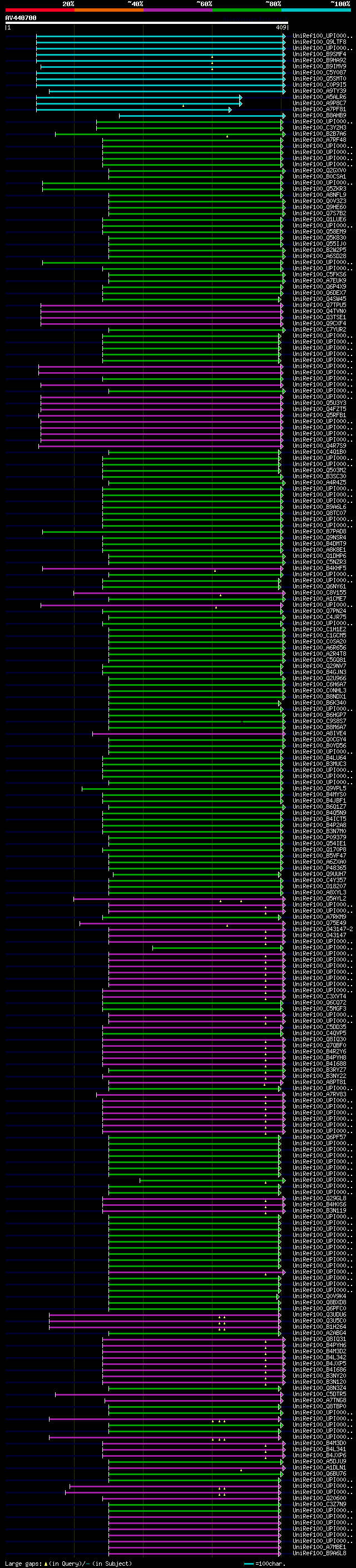Viewport: 356px width, 1568px height.
Task: Select hit label UniRef100_B8AHB9
Action: (319, 116)
